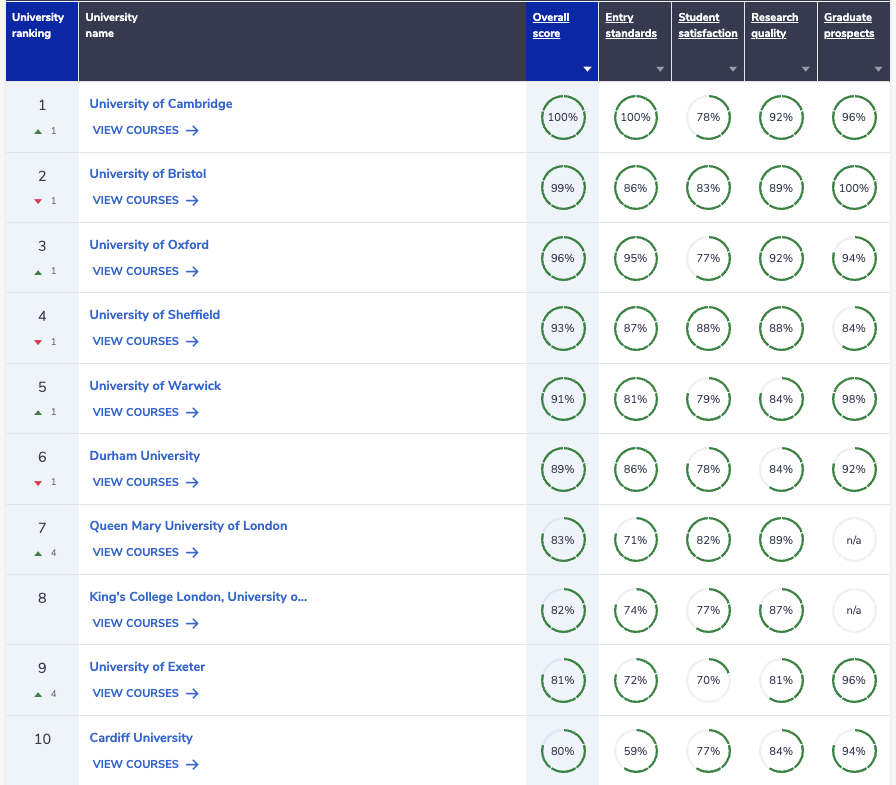The image size is (896, 785).
Task: Open University of Cambridge page
Action: [x=161, y=104]
